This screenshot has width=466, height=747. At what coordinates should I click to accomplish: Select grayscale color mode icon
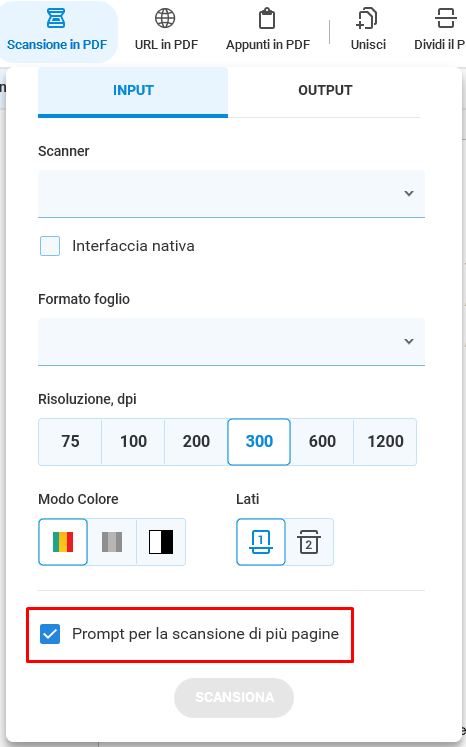tap(112, 542)
